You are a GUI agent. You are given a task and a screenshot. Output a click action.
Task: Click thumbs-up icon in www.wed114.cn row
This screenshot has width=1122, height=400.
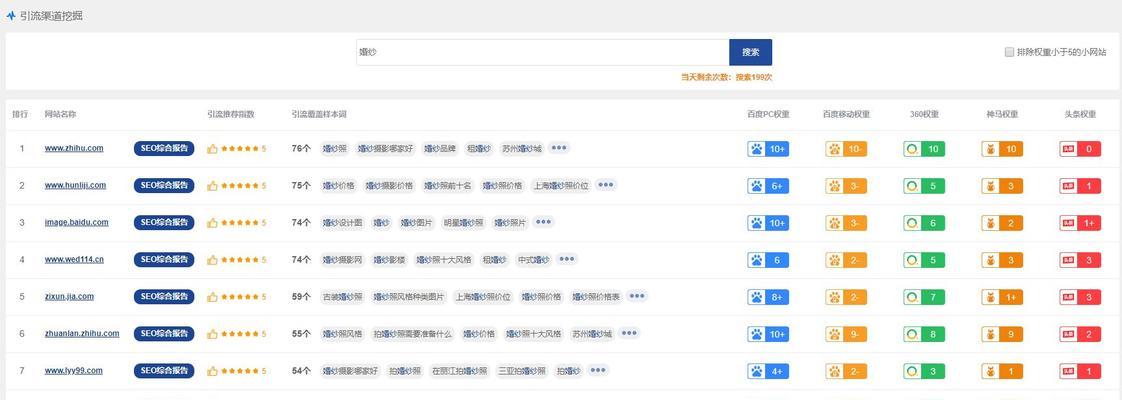[x=212, y=260]
